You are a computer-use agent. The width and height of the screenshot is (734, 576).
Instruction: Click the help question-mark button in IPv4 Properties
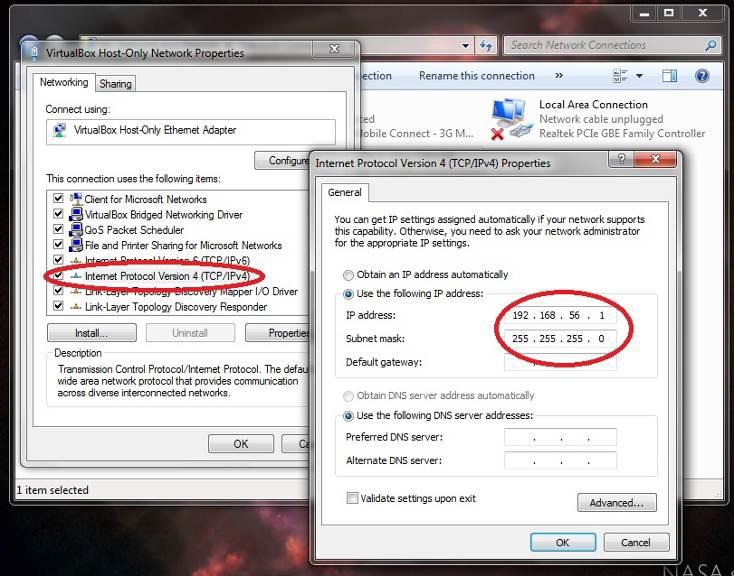[x=621, y=159]
